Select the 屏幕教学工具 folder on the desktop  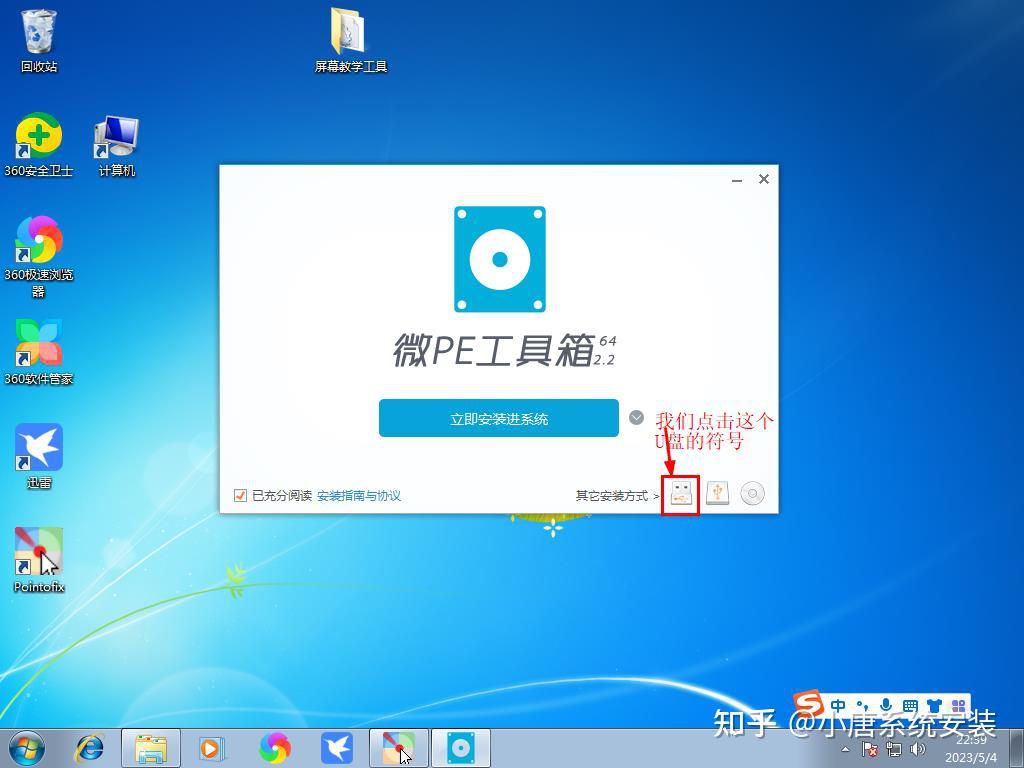pos(351,40)
